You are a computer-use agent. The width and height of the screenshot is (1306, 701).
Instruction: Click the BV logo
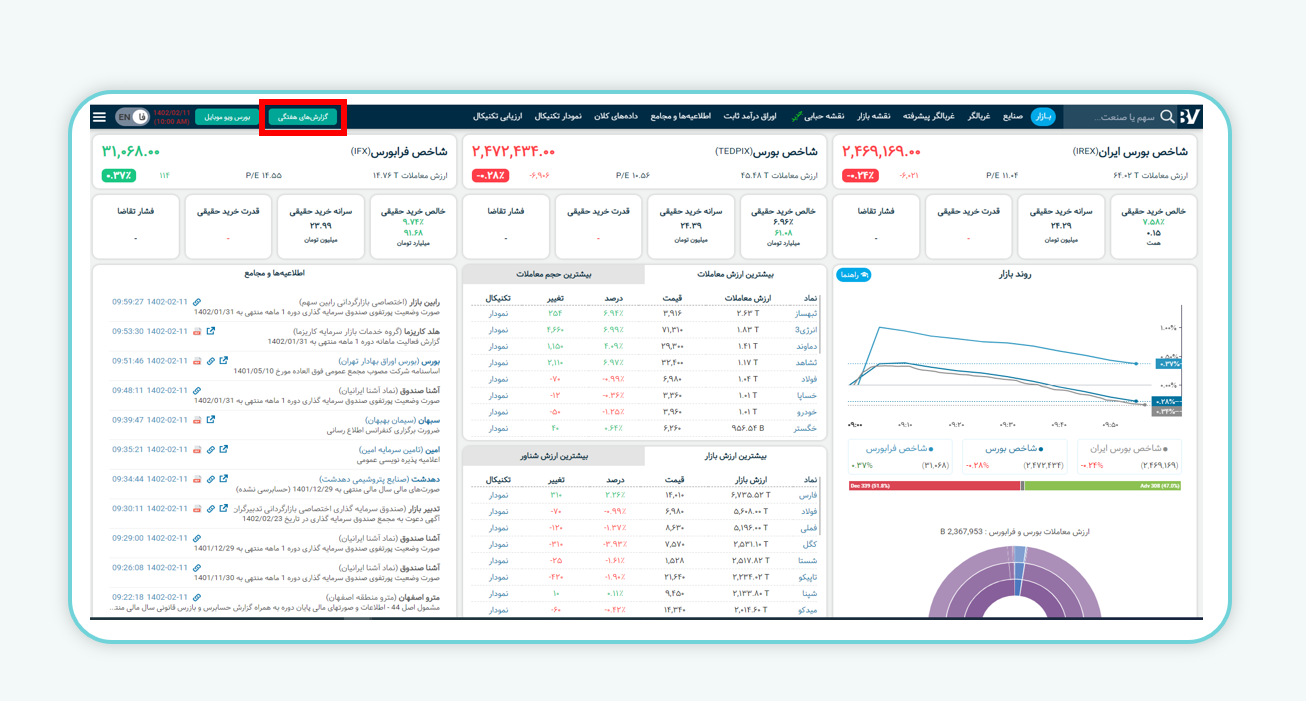pyautogui.click(x=1189, y=117)
